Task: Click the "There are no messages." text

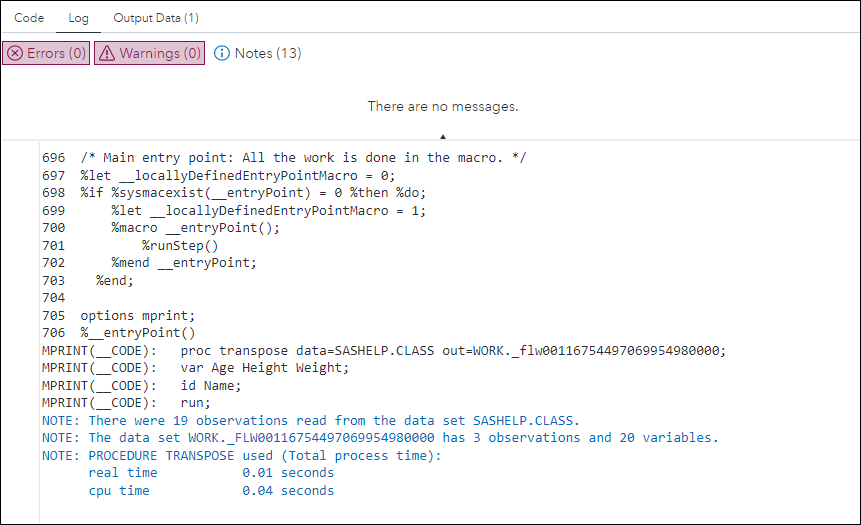Action: click(x=443, y=106)
